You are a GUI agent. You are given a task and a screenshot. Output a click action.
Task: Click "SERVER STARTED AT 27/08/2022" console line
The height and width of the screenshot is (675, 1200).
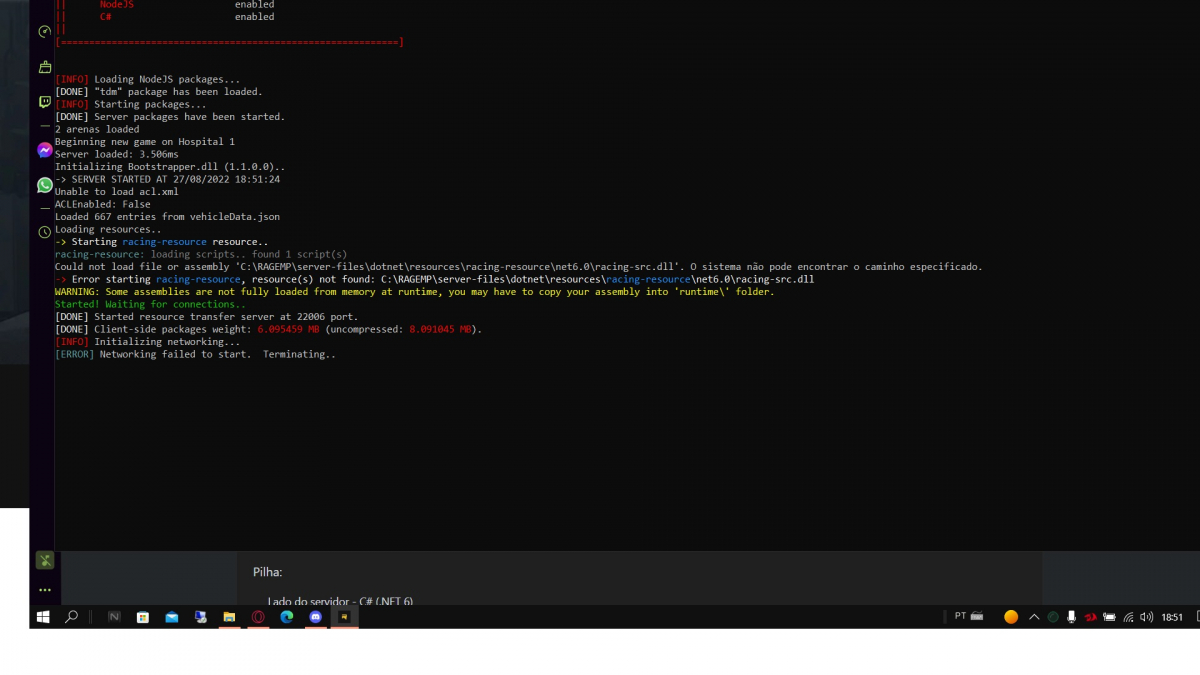167,179
